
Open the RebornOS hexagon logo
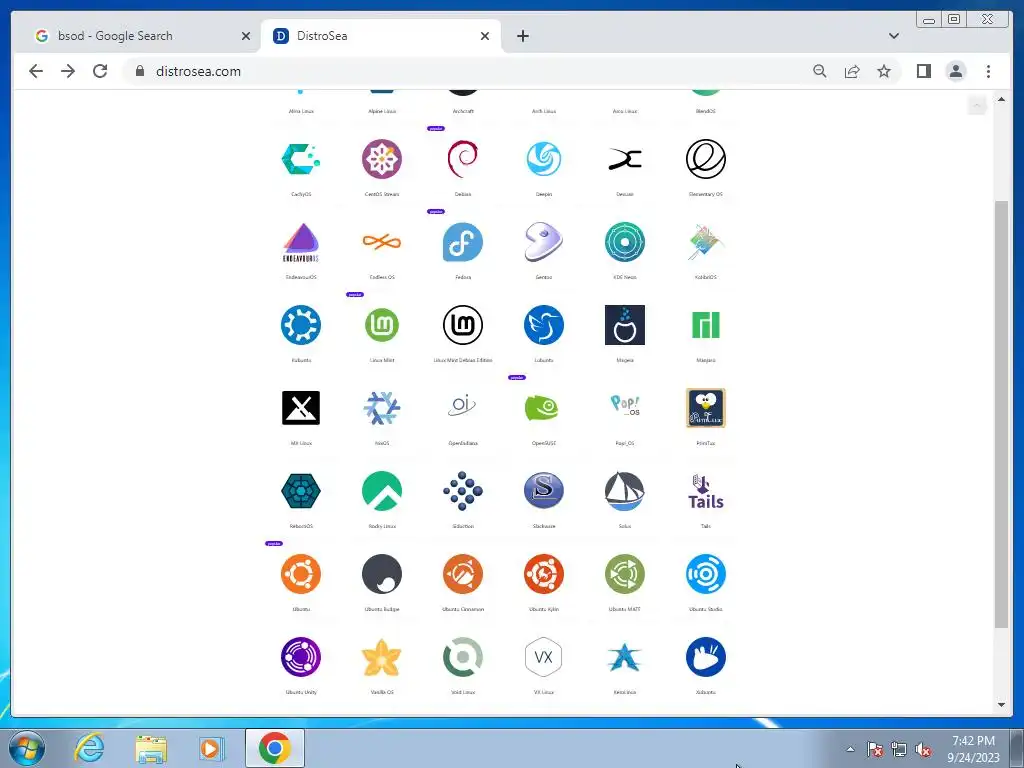301,490
